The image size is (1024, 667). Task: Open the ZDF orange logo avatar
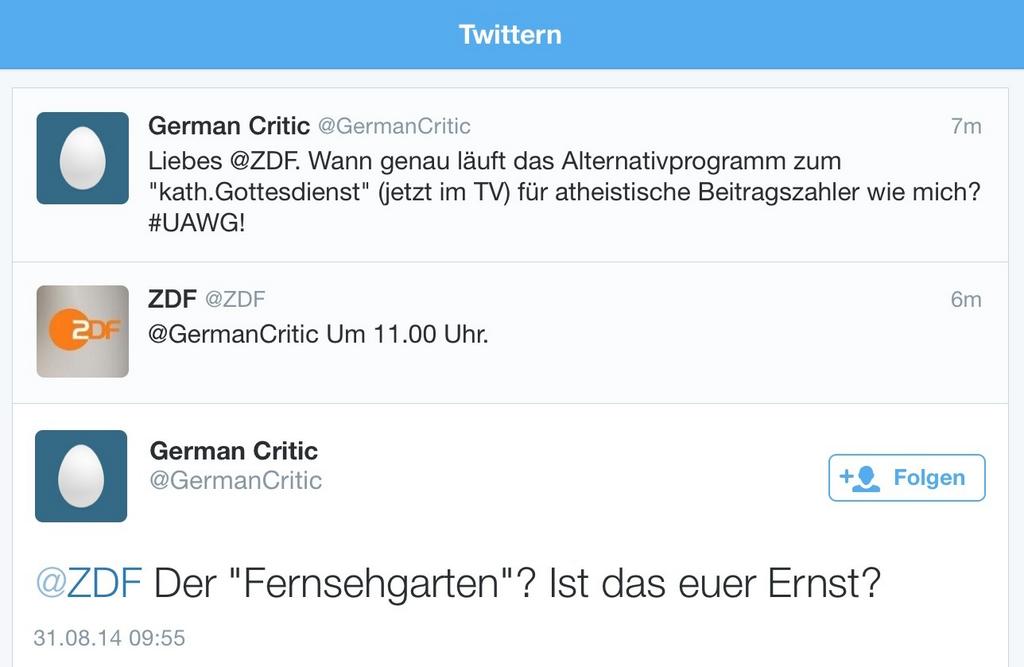coord(82,331)
